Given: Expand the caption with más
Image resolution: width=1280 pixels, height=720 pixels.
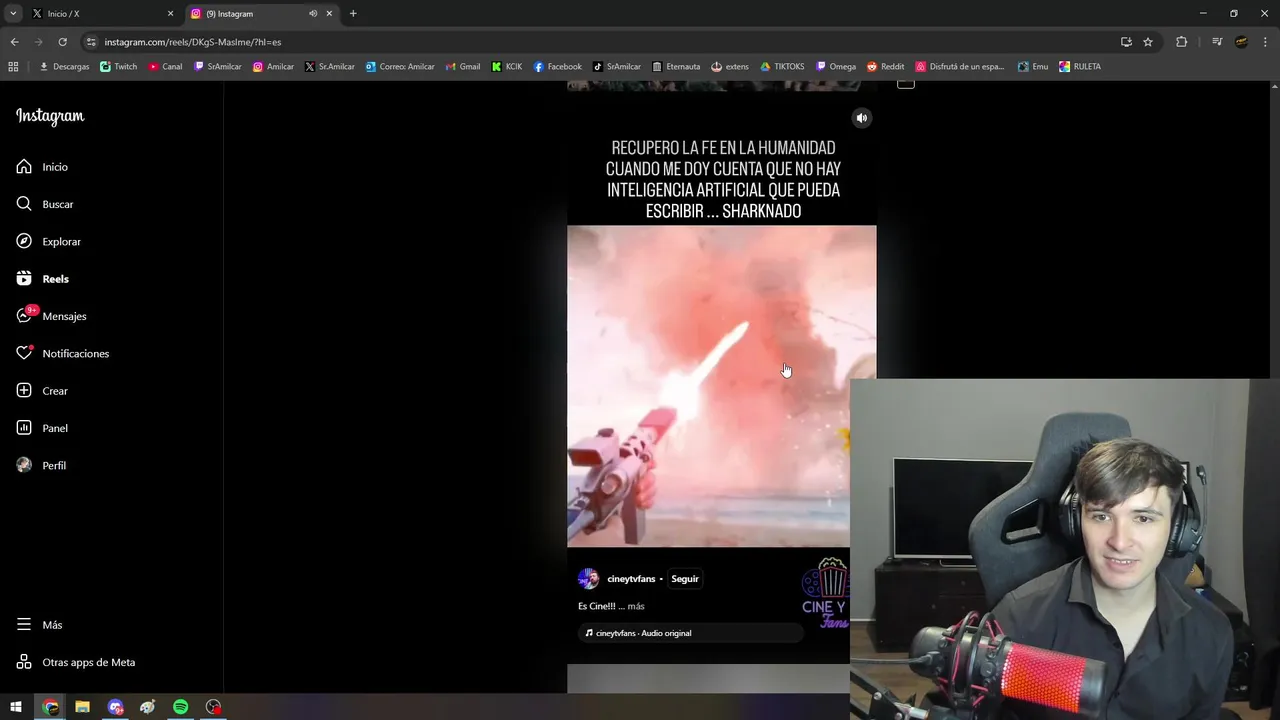Looking at the screenshot, I should pos(636,606).
